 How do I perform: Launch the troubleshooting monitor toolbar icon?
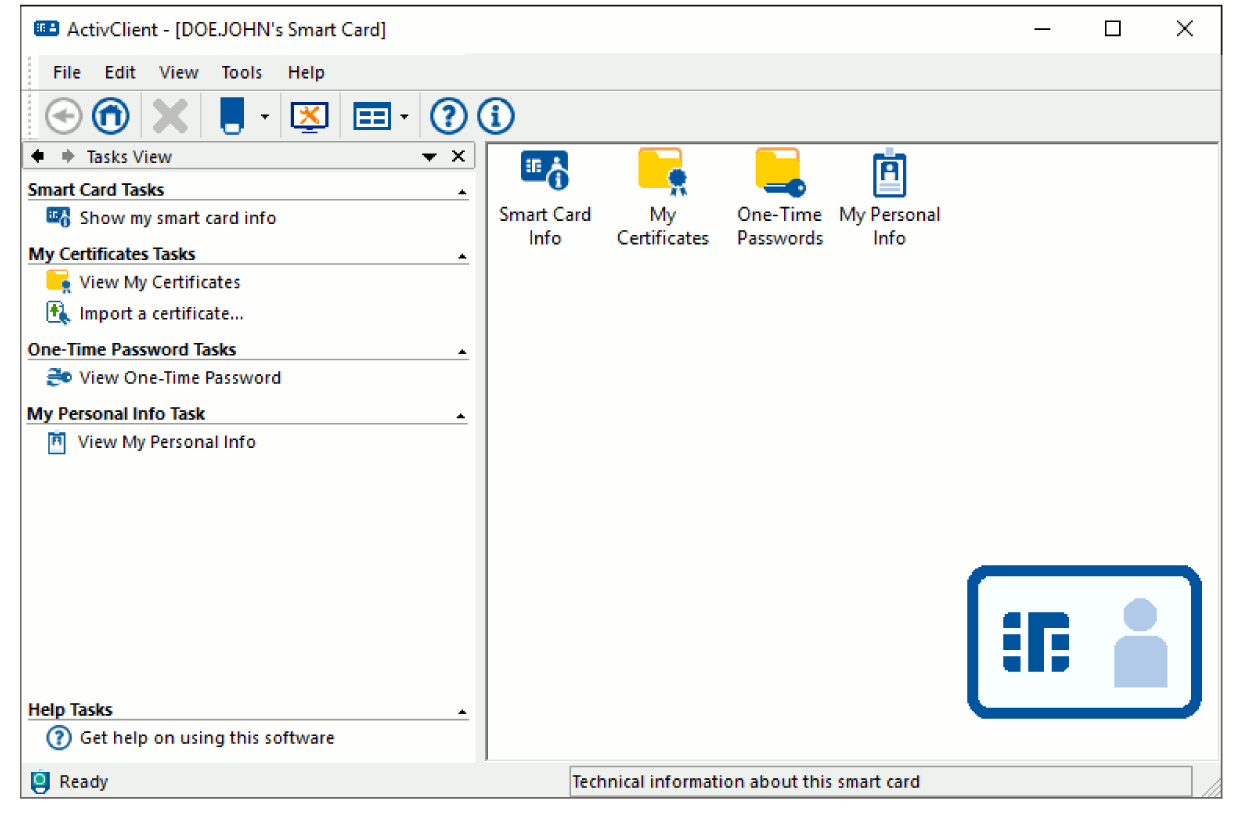click(309, 117)
